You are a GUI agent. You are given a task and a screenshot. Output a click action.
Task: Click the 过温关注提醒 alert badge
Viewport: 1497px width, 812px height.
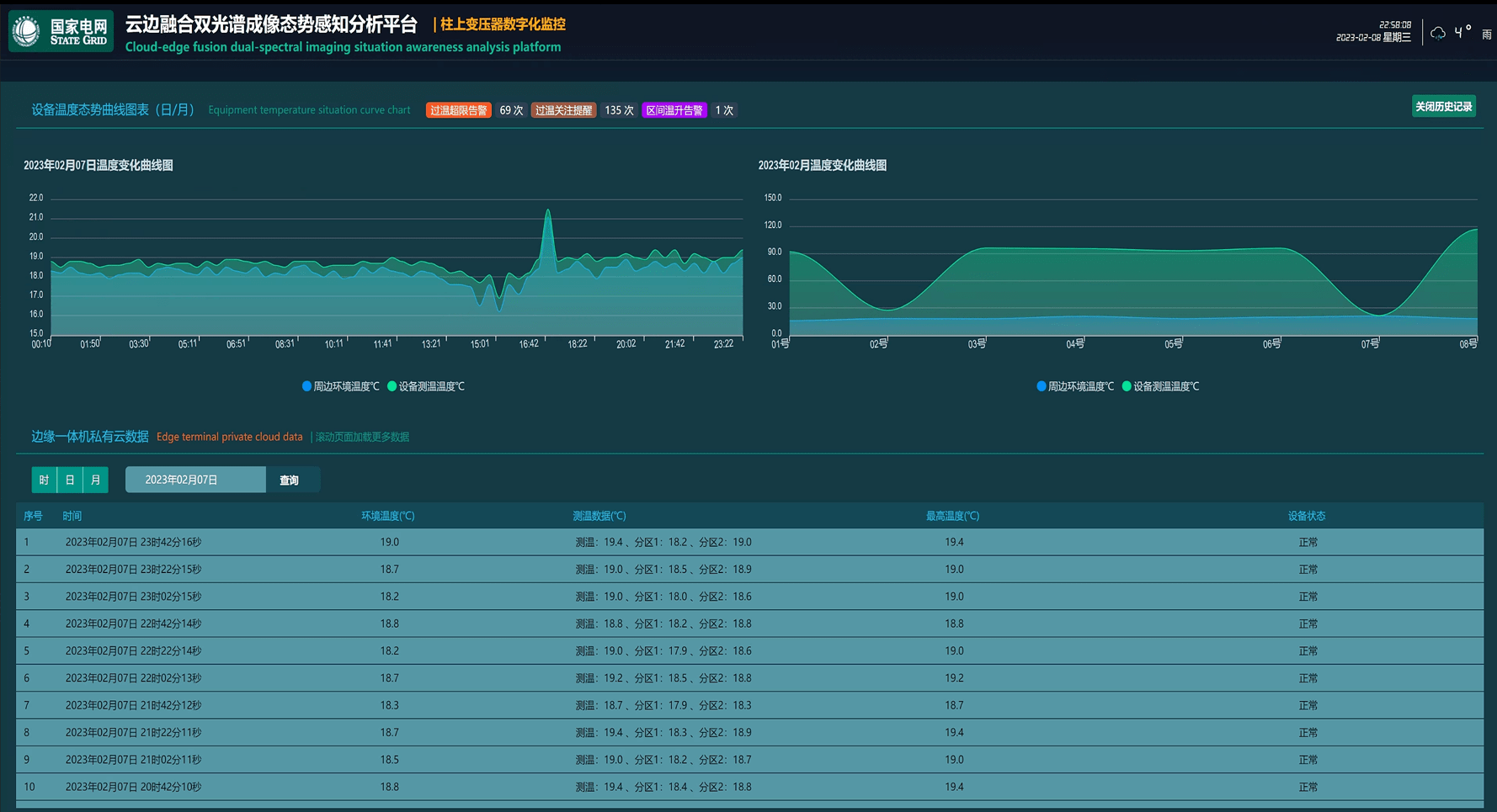point(563,110)
